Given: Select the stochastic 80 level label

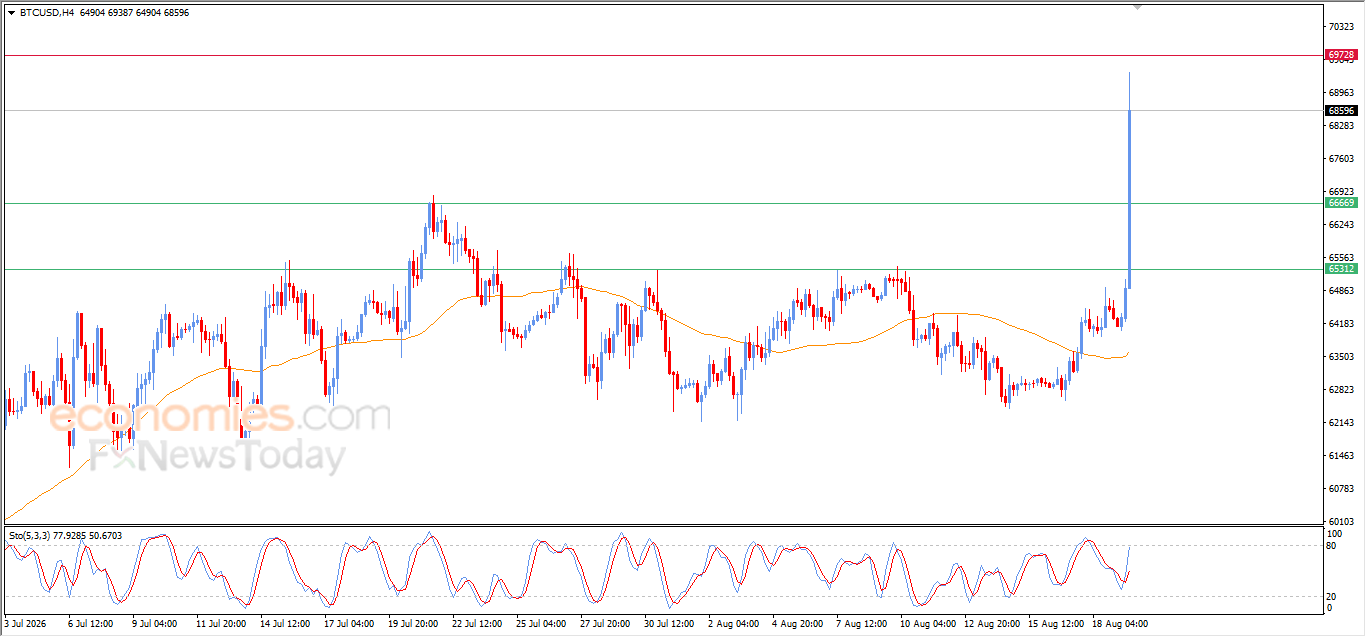Looking at the screenshot, I should click(x=1331, y=546).
